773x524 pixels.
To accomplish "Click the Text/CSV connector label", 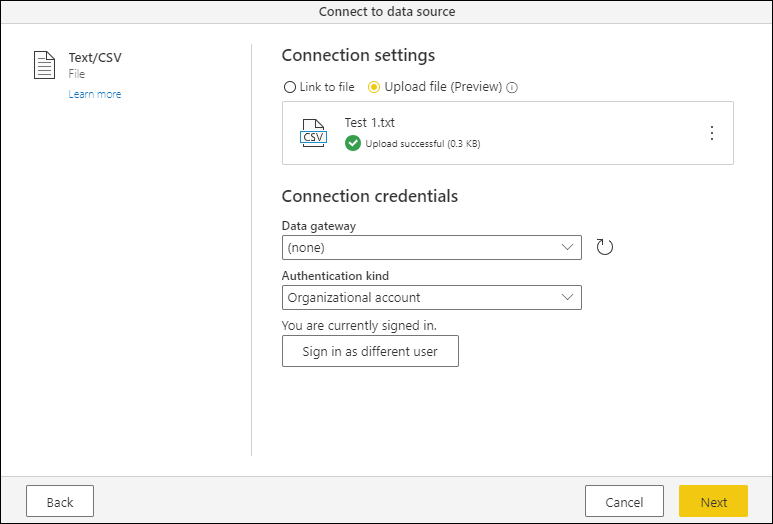I will point(95,58).
